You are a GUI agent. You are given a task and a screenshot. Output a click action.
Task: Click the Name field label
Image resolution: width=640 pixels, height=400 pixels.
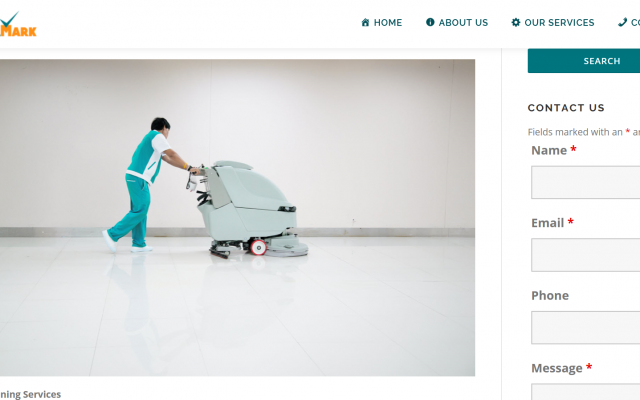point(549,151)
